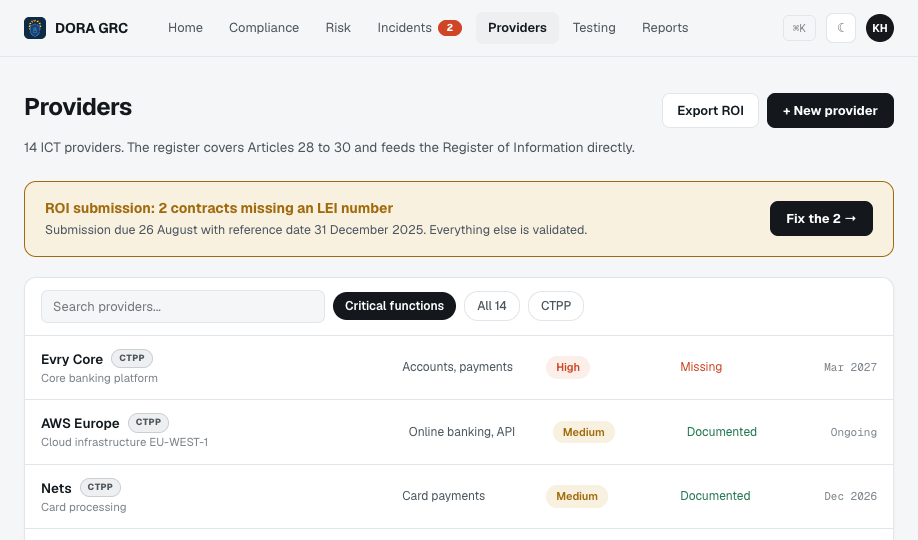Go to the Home tab
918x540 pixels.
click(185, 28)
